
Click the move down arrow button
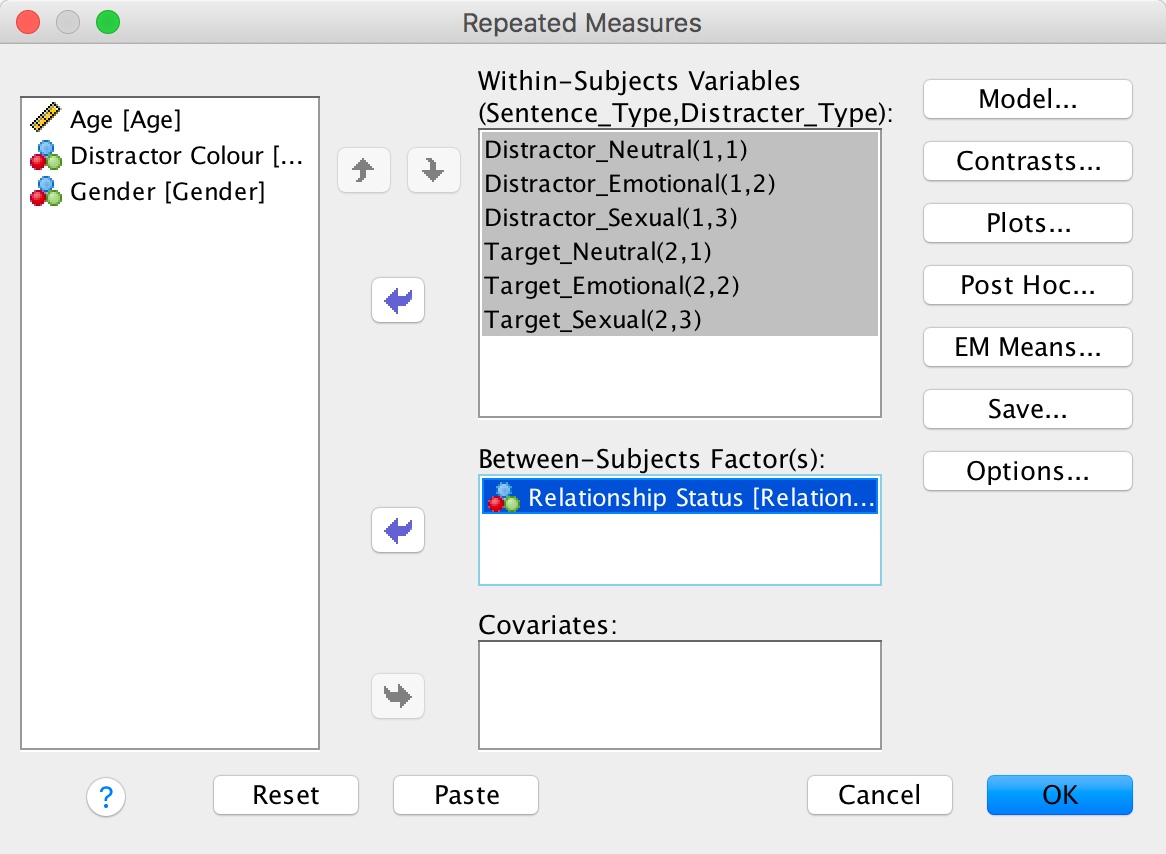pyautogui.click(x=433, y=171)
